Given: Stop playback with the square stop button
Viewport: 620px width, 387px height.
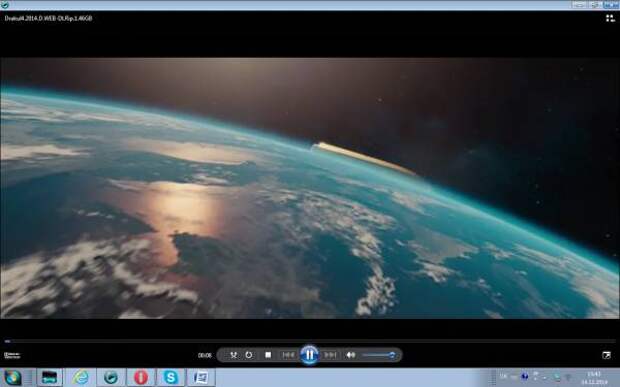Looking at the screenshot, I should coord(268,355).
